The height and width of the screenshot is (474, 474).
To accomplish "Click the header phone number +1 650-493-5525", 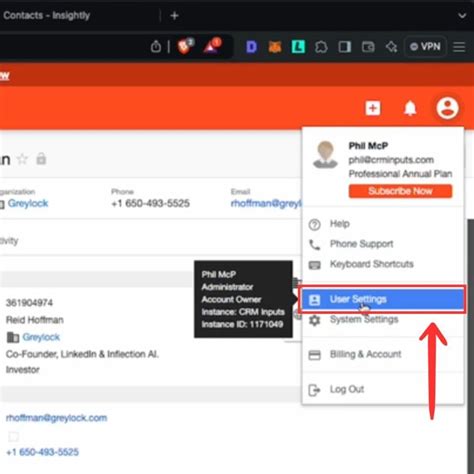I will click(x=150, y=203).
